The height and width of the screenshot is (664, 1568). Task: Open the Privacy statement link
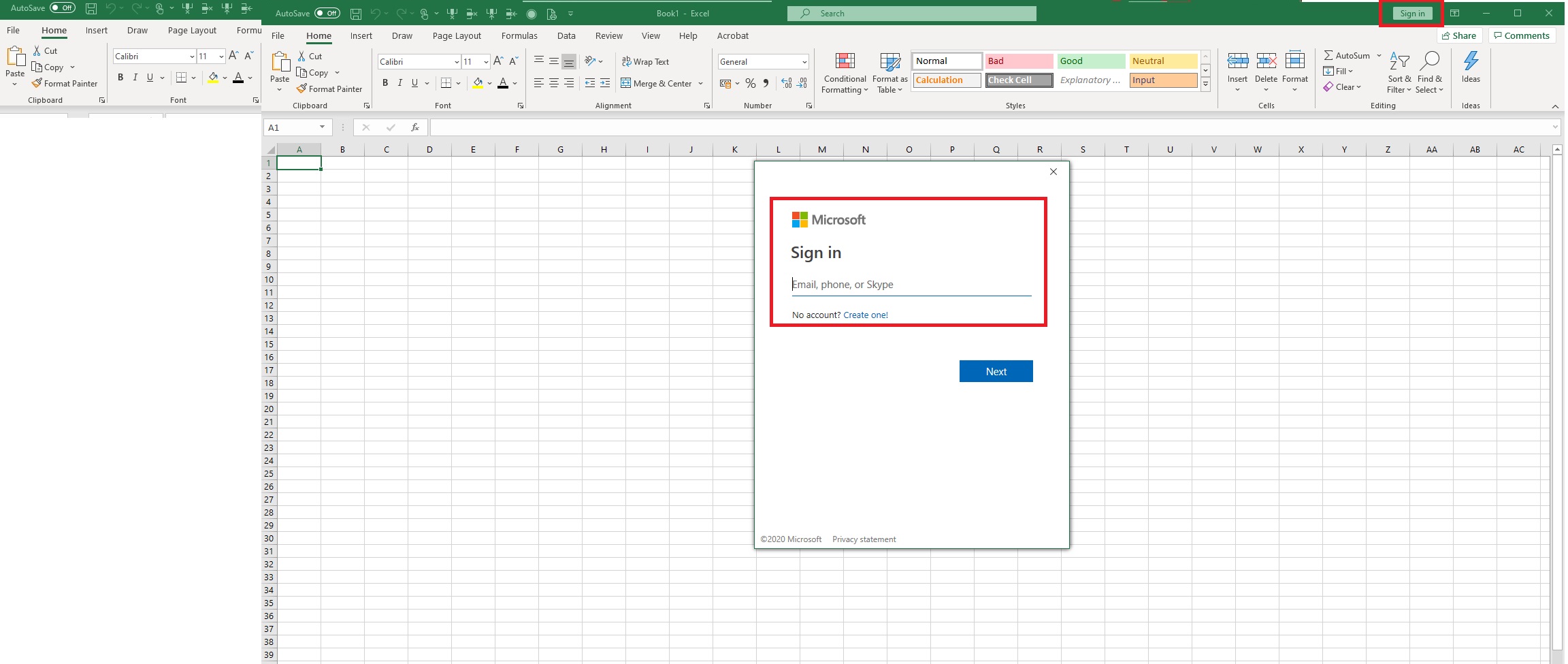pos(864,539)
